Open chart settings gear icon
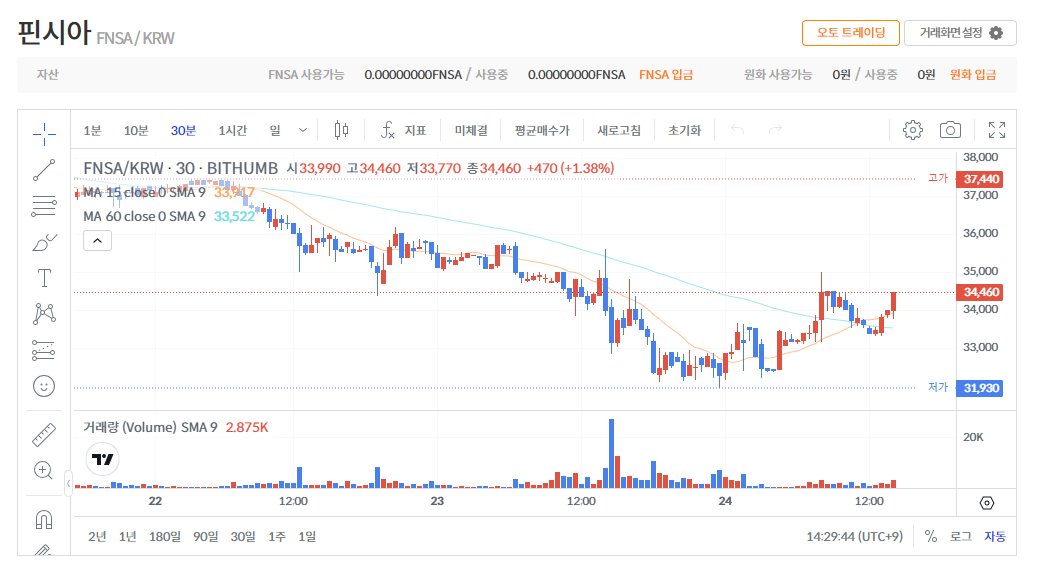This screenshot has height=571, width=1054. click(x=912, y=130)
